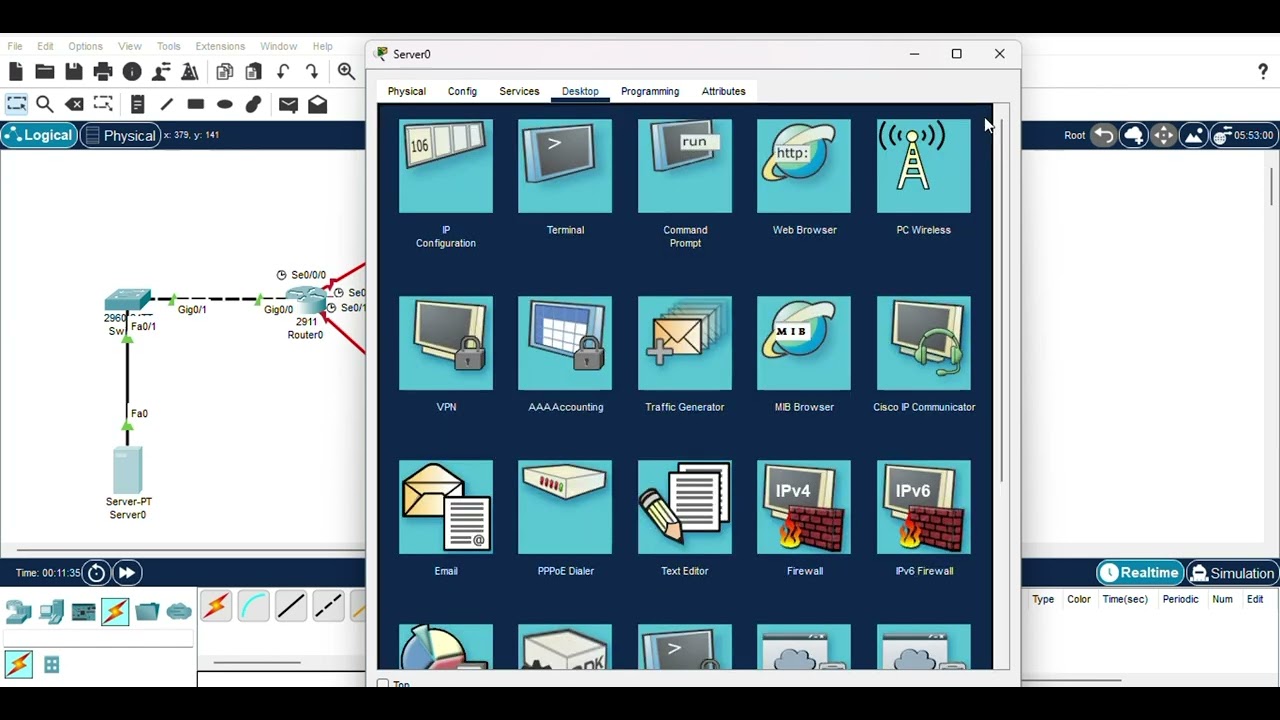
Task: Pick the Console cable connection
Action: pyautogui.click(x=254, y=606)
